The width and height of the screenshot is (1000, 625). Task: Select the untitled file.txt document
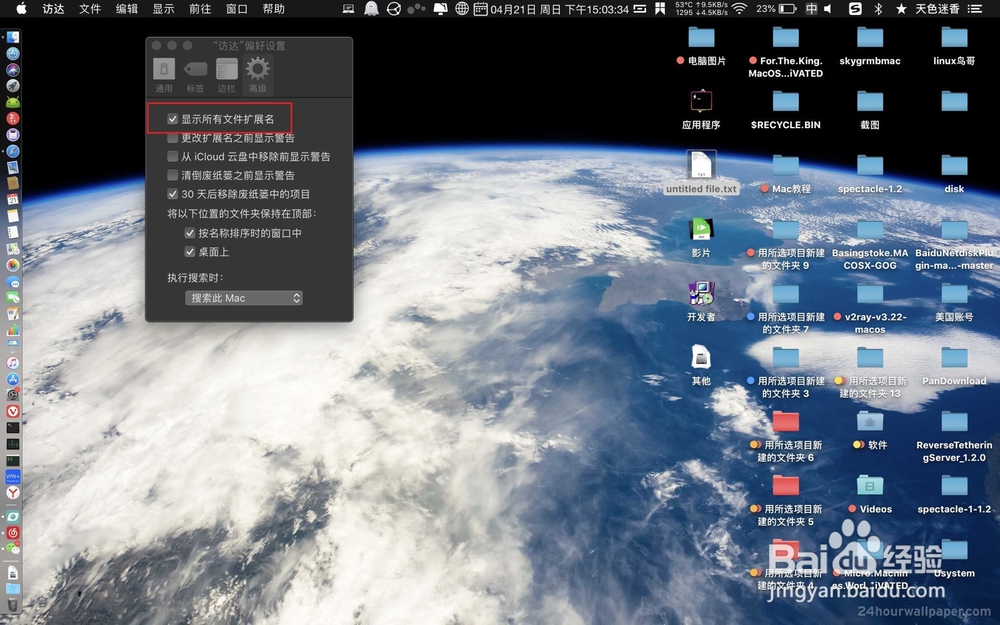click(x=701, y=165)
